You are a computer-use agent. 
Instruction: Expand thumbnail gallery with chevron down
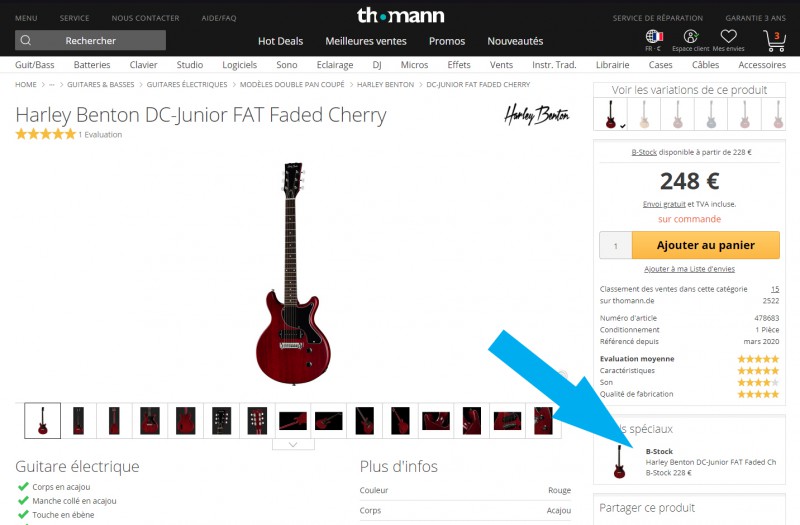coord(293,445)
